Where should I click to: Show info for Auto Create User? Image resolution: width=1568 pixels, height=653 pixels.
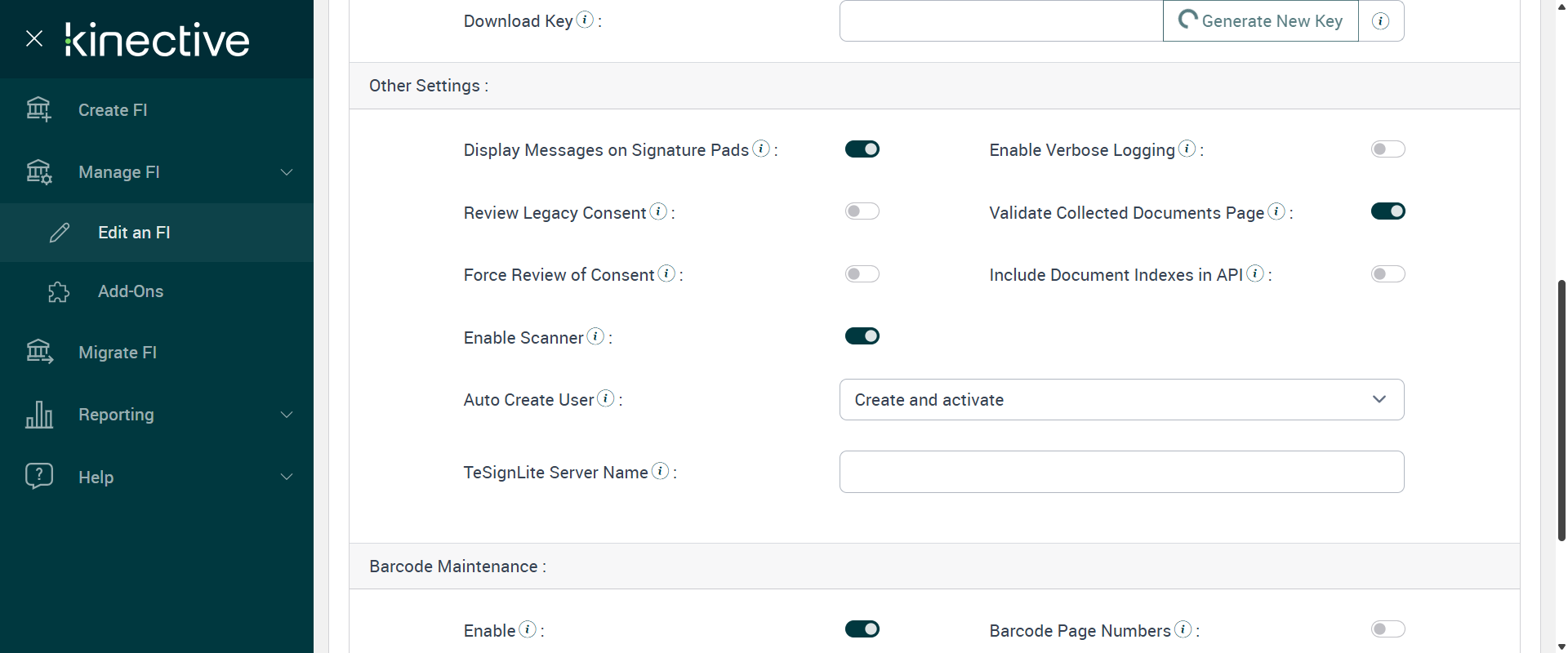pos(606,398)
